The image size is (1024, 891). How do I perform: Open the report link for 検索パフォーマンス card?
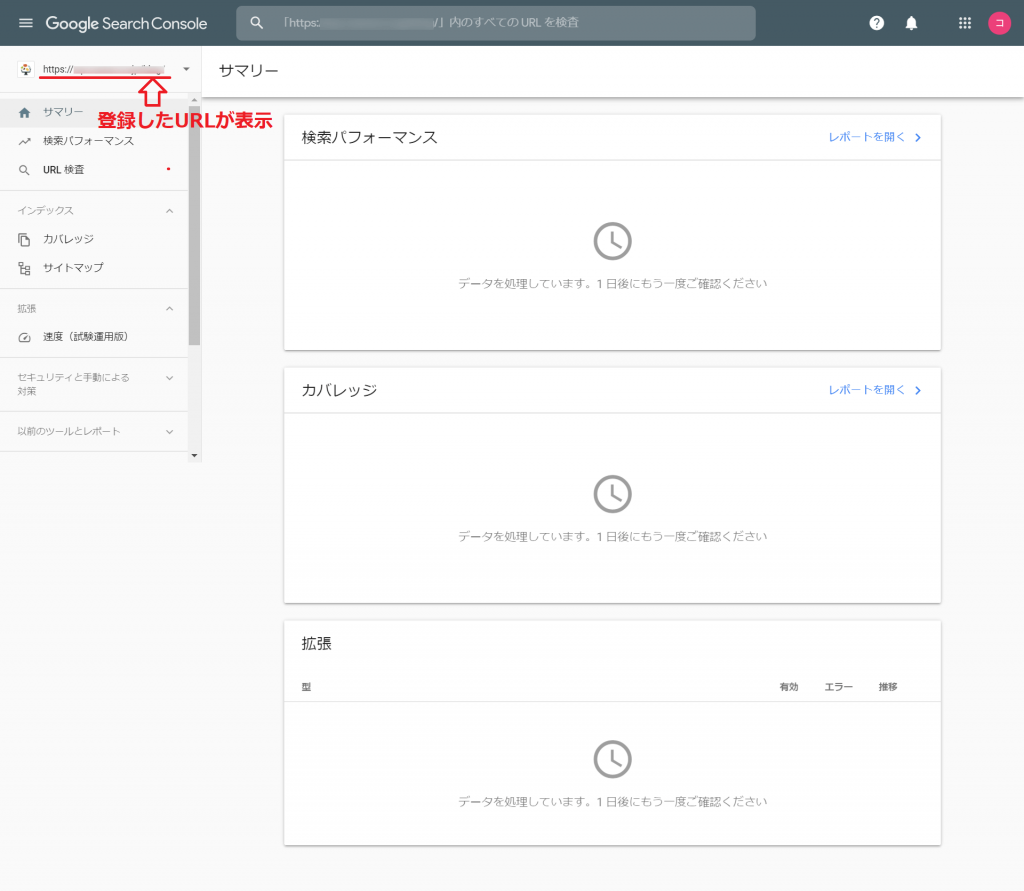tap(874, 138)
